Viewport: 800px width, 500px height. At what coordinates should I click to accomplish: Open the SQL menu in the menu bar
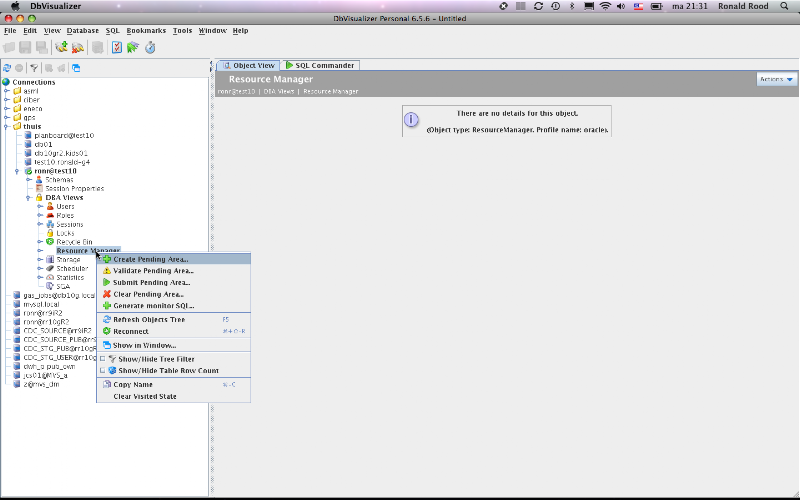tap(112, 31)
